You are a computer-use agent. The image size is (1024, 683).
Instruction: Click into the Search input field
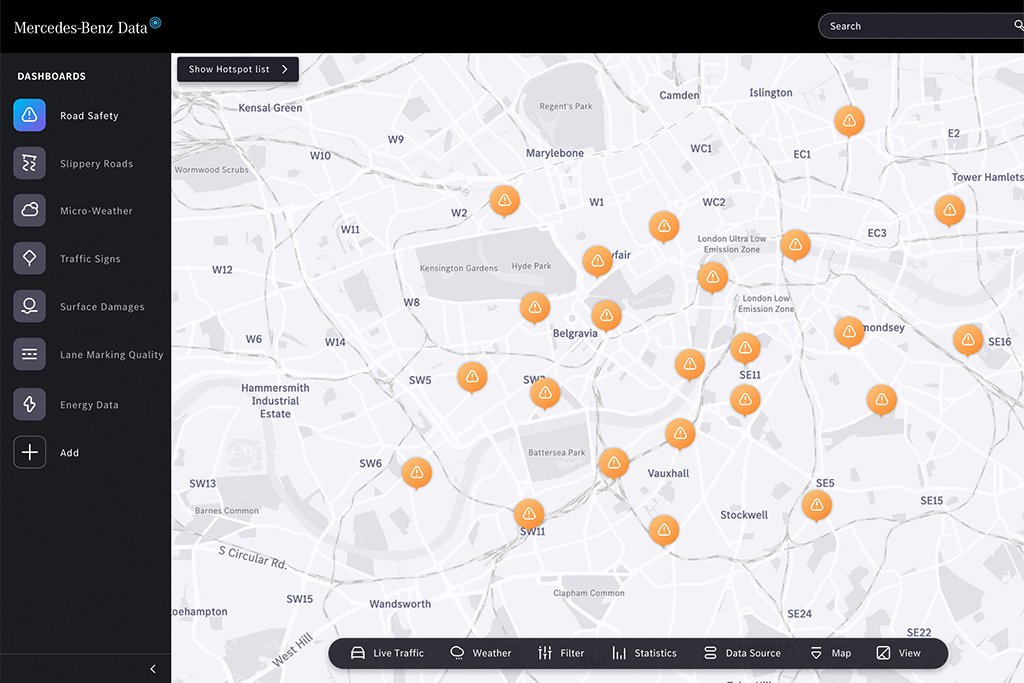[914, 26]
